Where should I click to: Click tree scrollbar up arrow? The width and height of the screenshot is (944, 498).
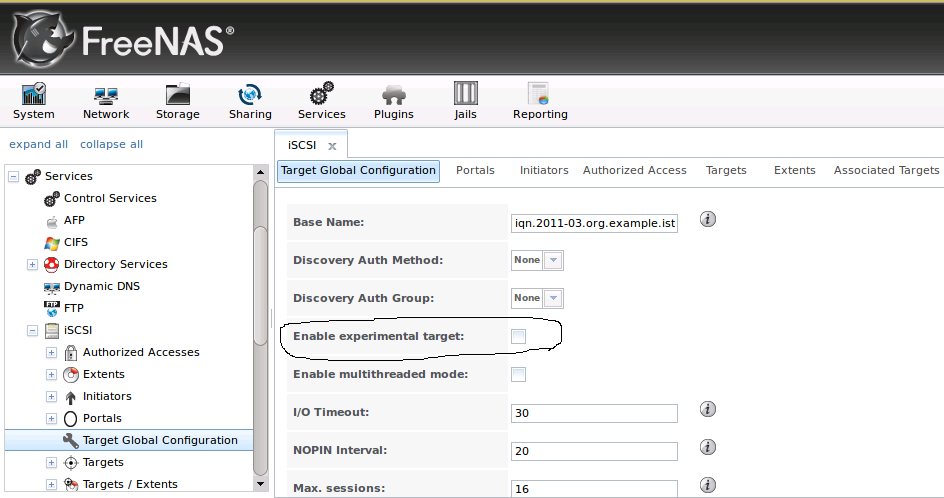[x=260, y=172]
